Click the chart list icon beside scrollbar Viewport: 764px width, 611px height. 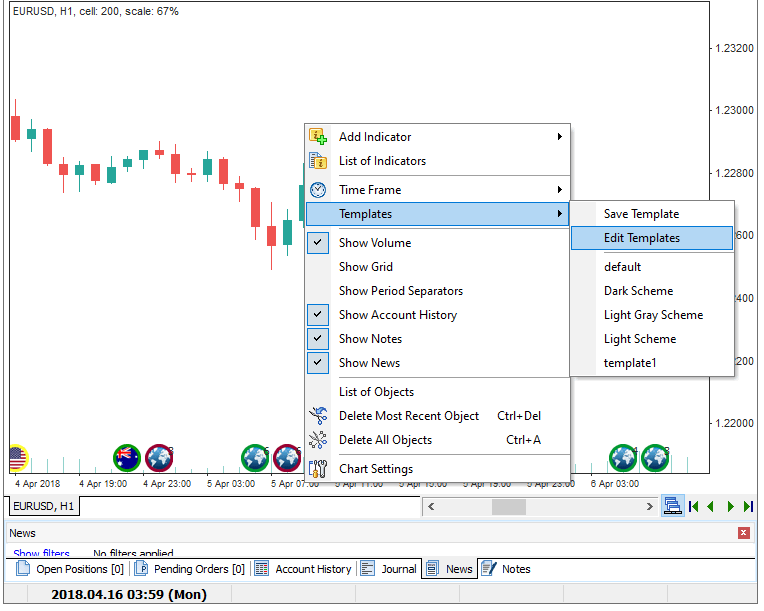(x=672, y=507)
